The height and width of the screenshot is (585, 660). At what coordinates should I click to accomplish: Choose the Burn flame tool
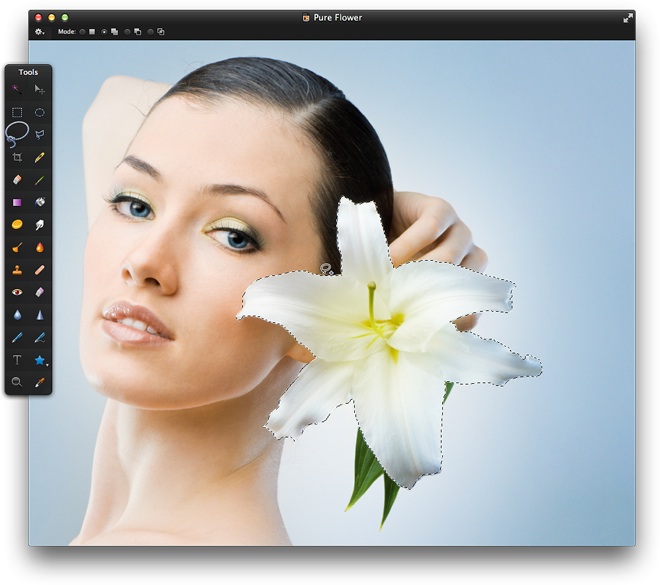tap(40, 247)
